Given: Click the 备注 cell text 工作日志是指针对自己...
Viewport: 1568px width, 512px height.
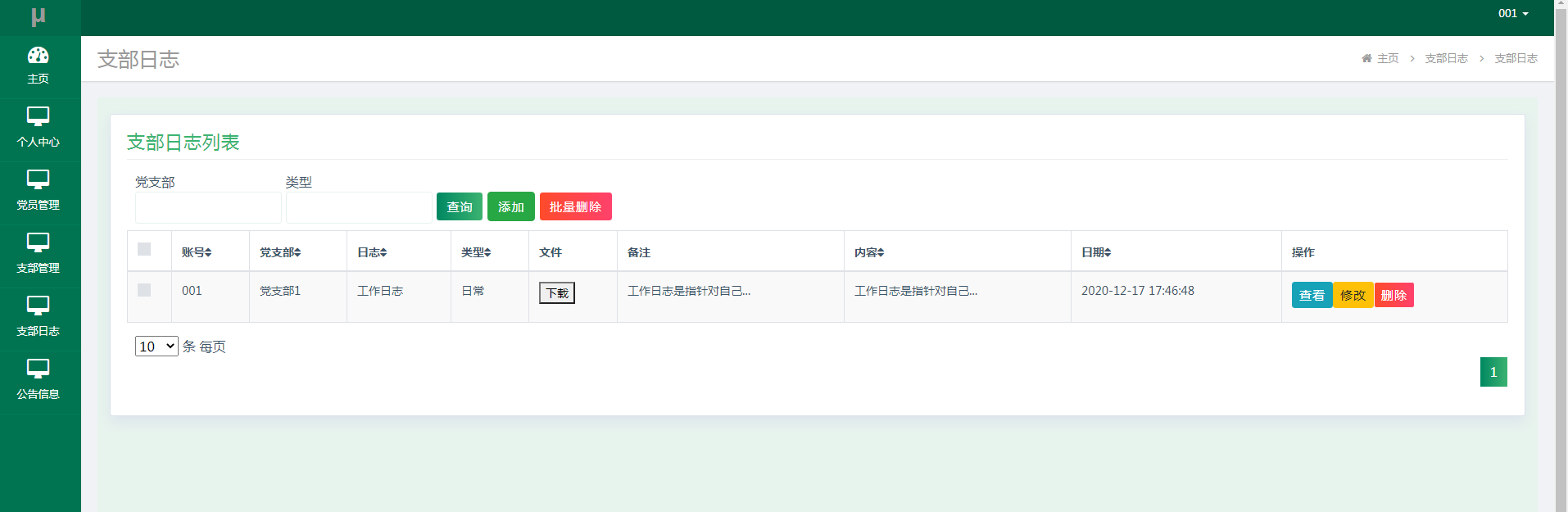Looking at the screenshot, I should point(689,291).
